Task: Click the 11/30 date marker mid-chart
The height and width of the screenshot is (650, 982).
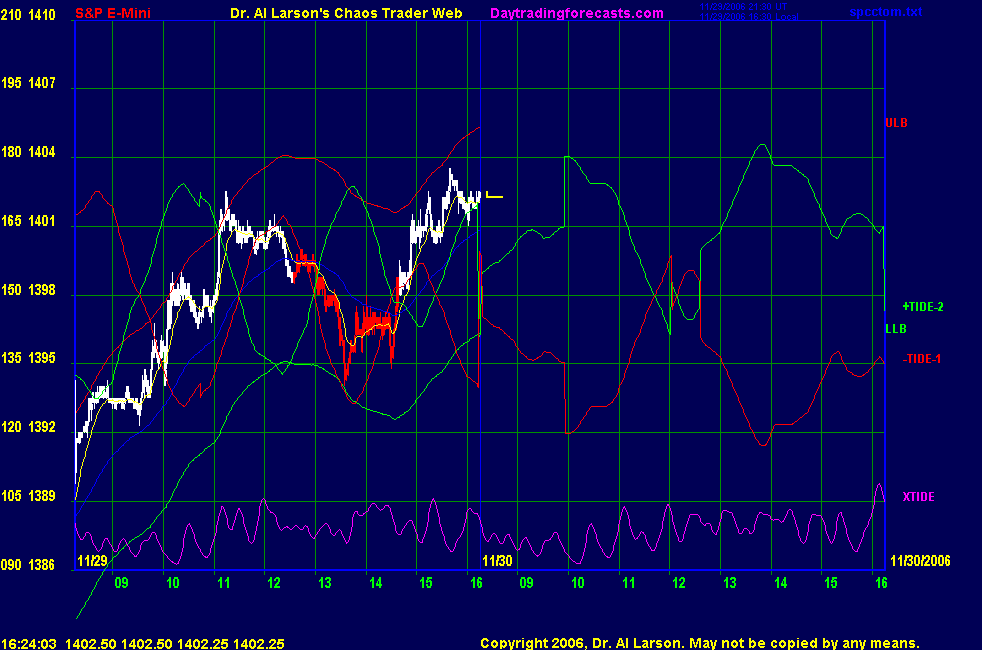Action: (497, 560)
